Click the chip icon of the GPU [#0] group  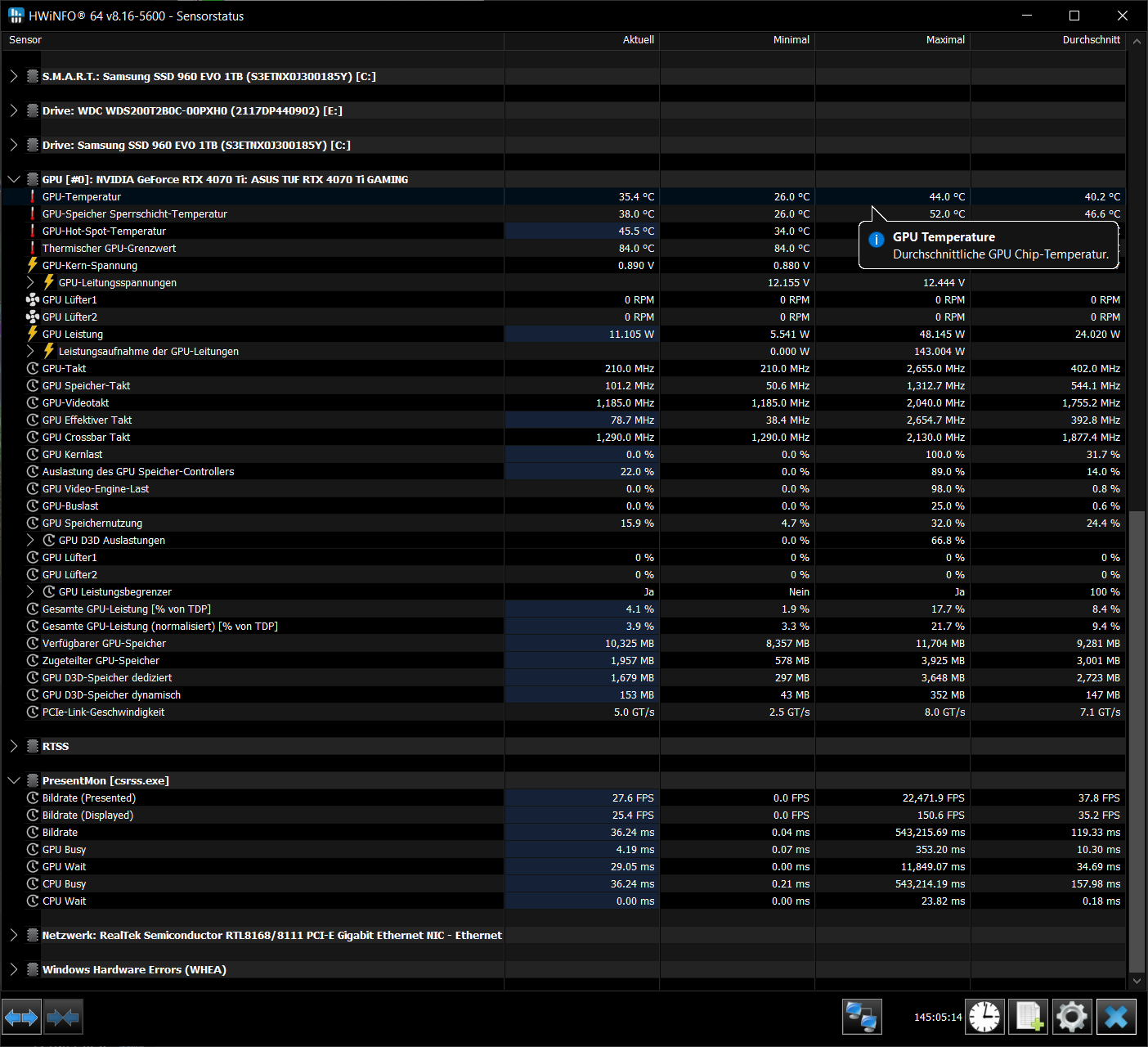pyautogui.click(x=33, y=180)
